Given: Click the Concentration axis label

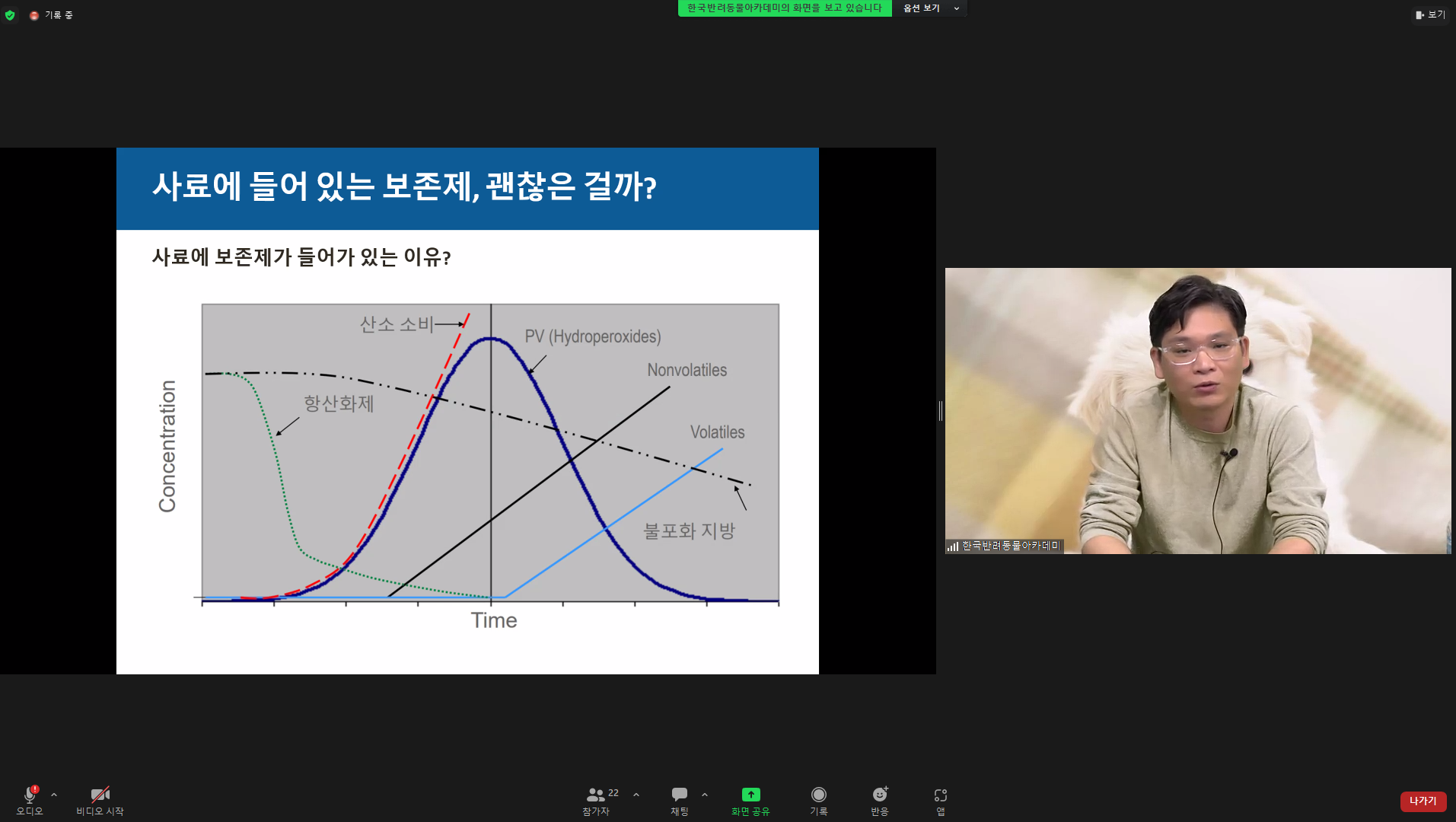Looking at the screenshot, I should [x=167, y=446].
